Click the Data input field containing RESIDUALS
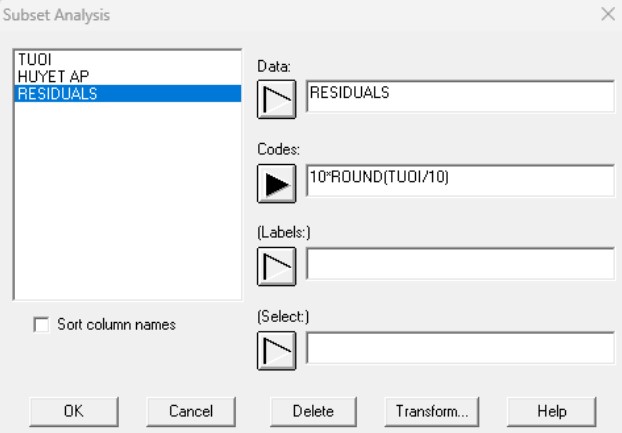 point(459,96)
